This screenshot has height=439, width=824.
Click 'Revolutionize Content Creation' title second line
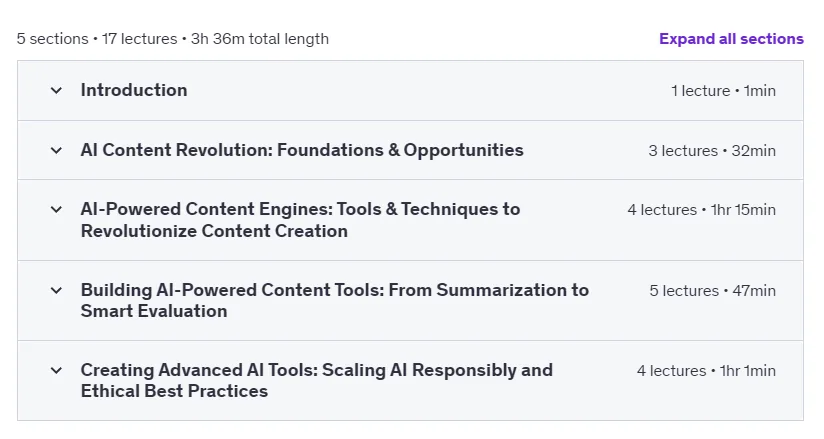214,231
